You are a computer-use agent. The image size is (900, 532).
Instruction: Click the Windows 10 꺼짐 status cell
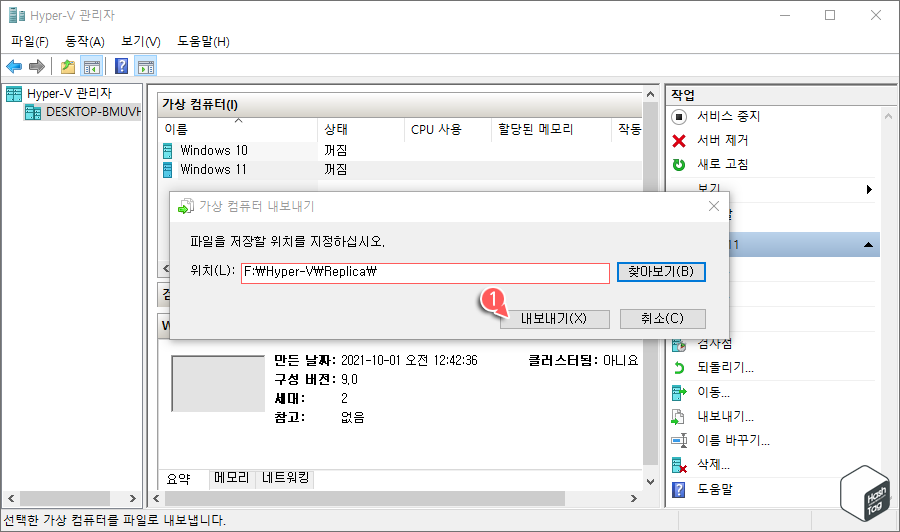(336, 151)
